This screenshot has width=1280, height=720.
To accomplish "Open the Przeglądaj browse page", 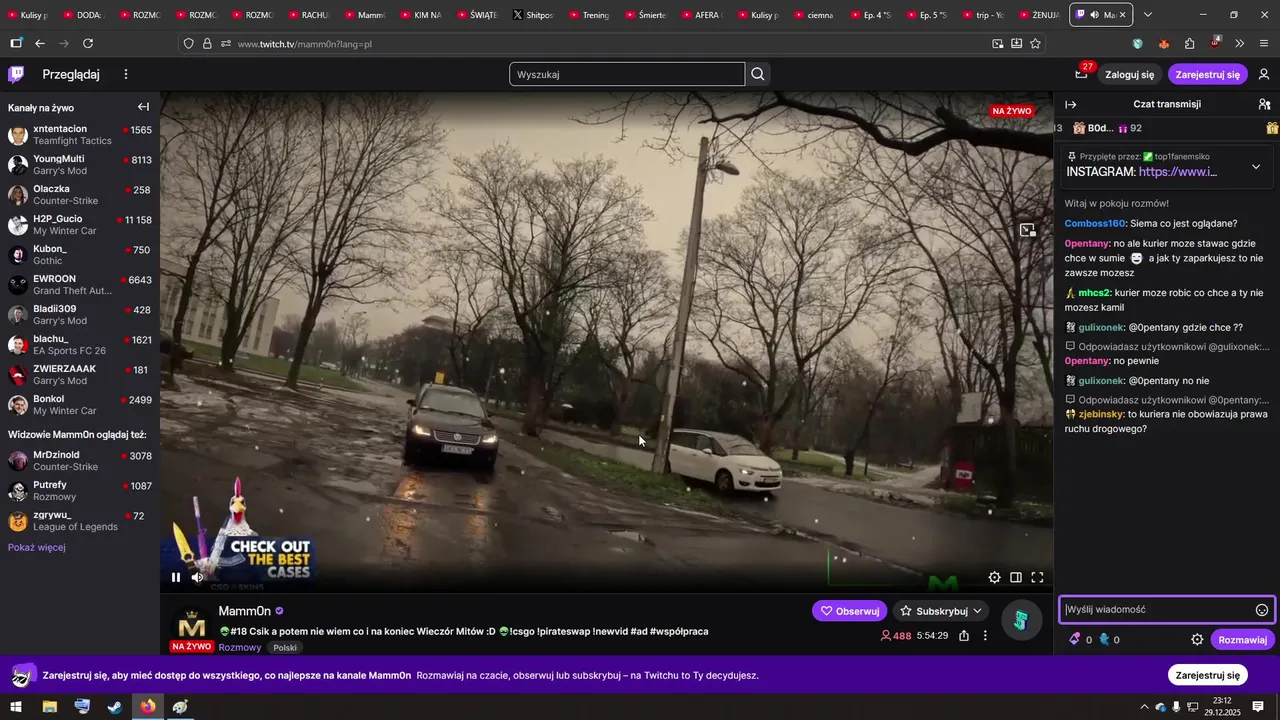I will coord(71,74).
